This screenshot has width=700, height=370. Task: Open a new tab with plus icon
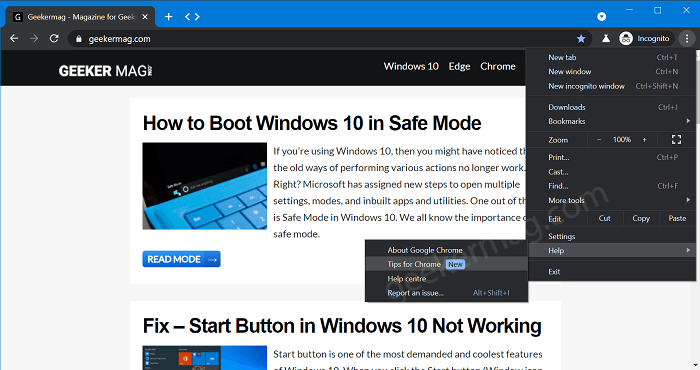pos(168,17)
